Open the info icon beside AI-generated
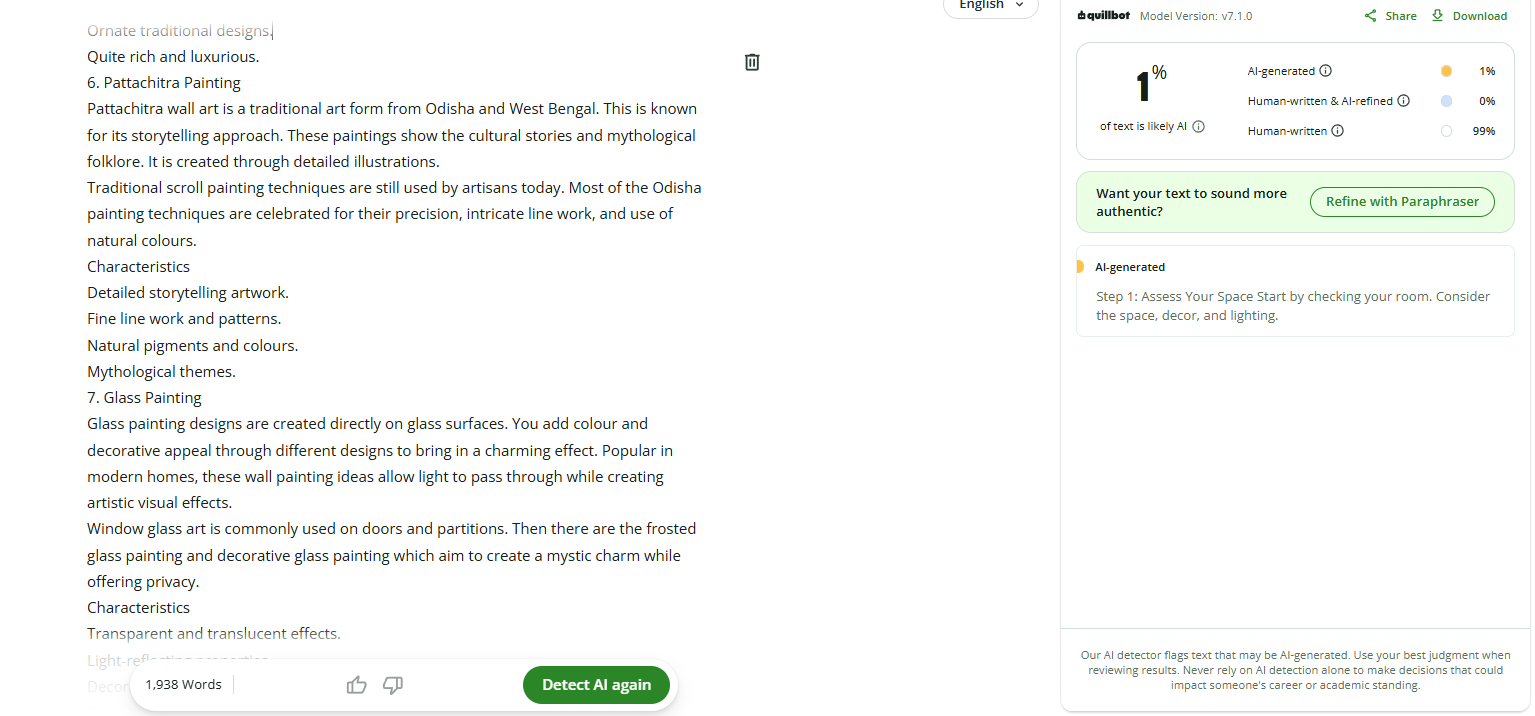The image size is (1535, 716). [1326, 71]
